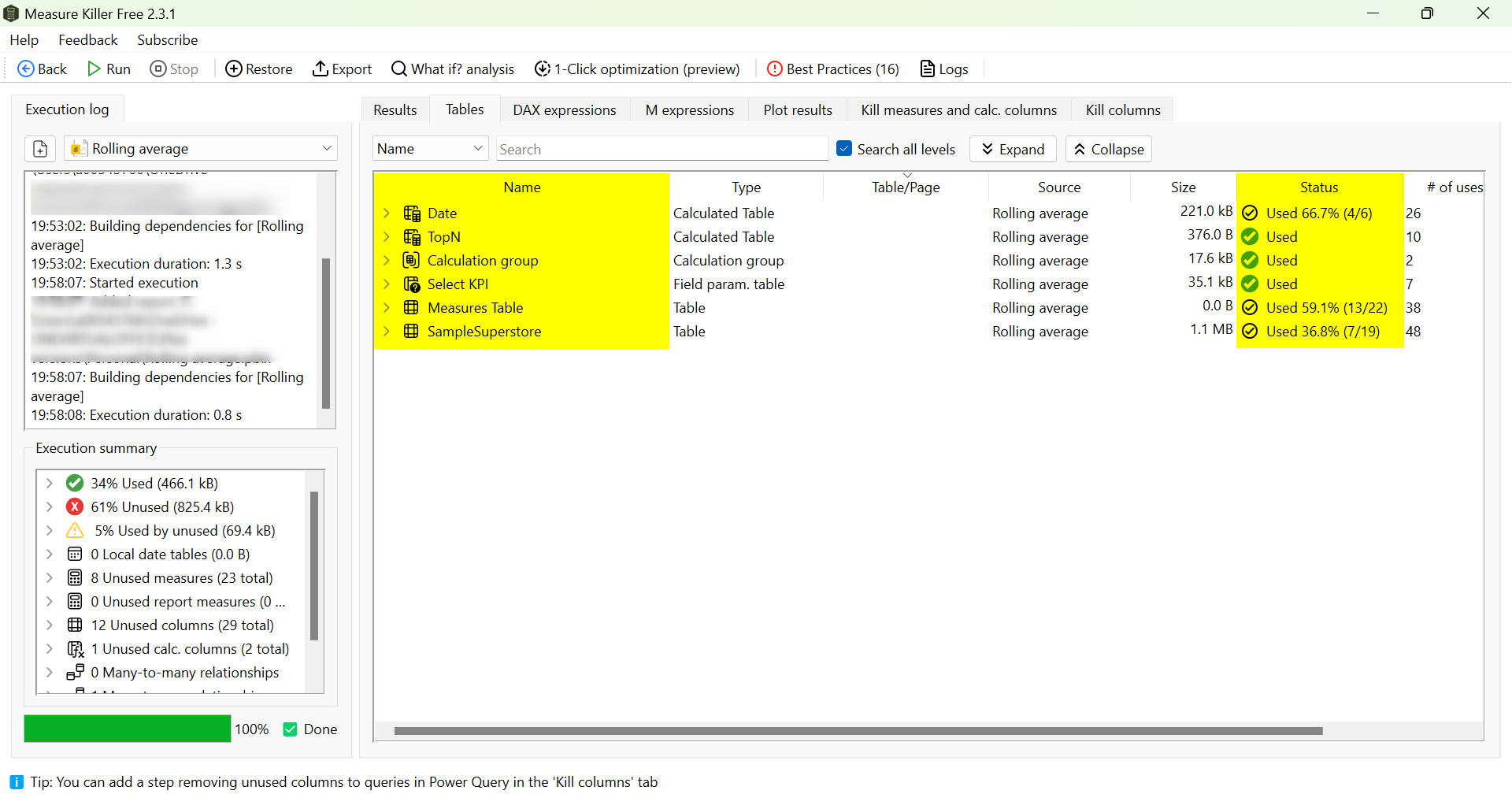Switch to the DAX expressions tab
This screenshot has width=1512, height=794.
pos(564,110)
